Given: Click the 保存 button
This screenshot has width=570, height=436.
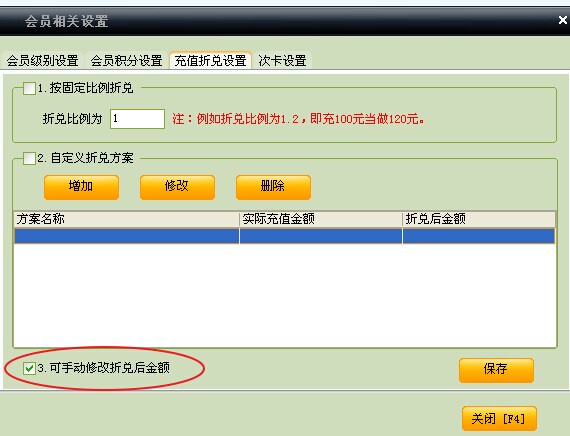Looking at the screenshot, I should coord(496,370).
